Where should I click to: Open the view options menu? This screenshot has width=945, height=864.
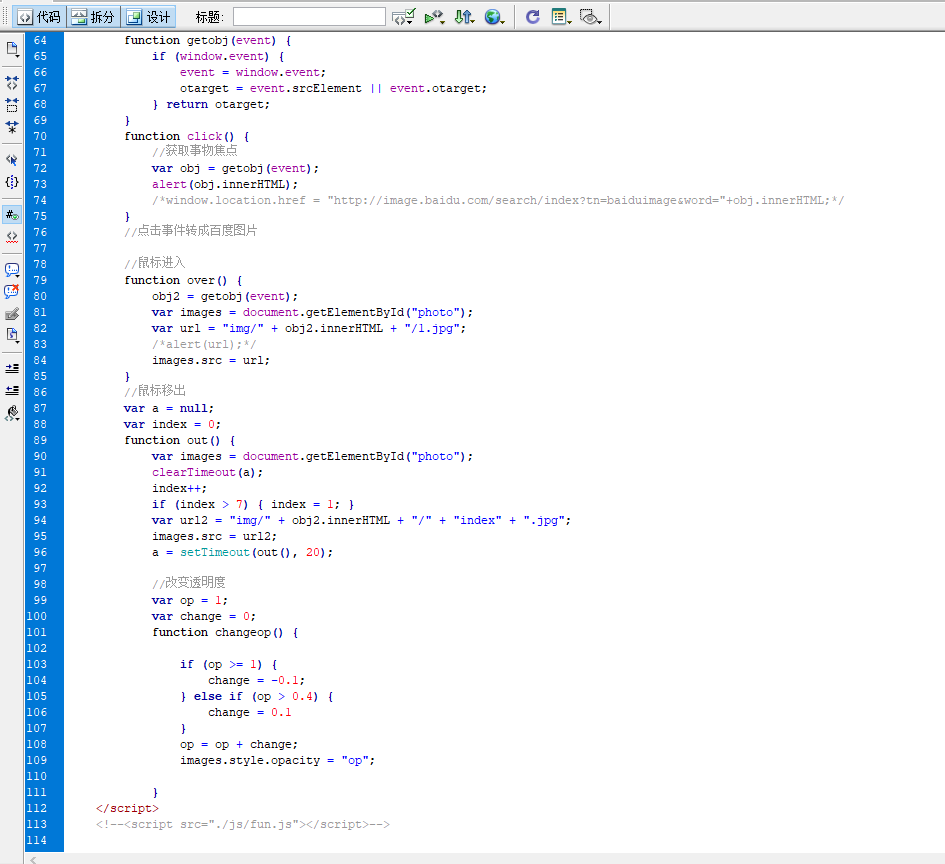point(561,17)
